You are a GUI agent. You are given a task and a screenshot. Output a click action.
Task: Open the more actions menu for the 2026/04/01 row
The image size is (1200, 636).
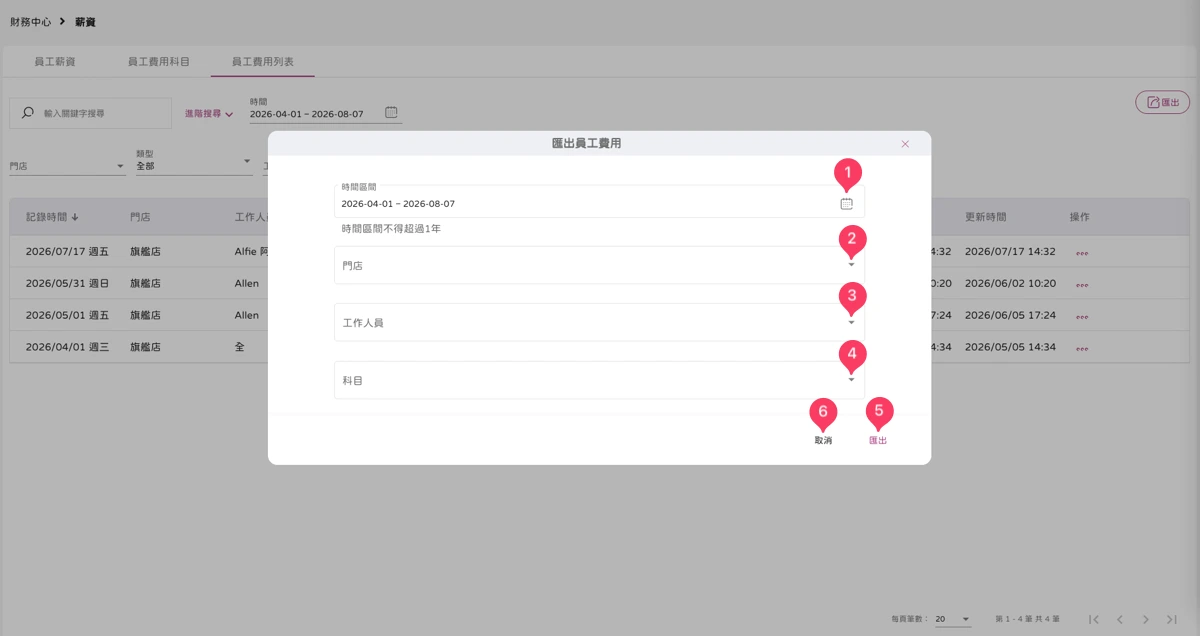pos(1082,349)
